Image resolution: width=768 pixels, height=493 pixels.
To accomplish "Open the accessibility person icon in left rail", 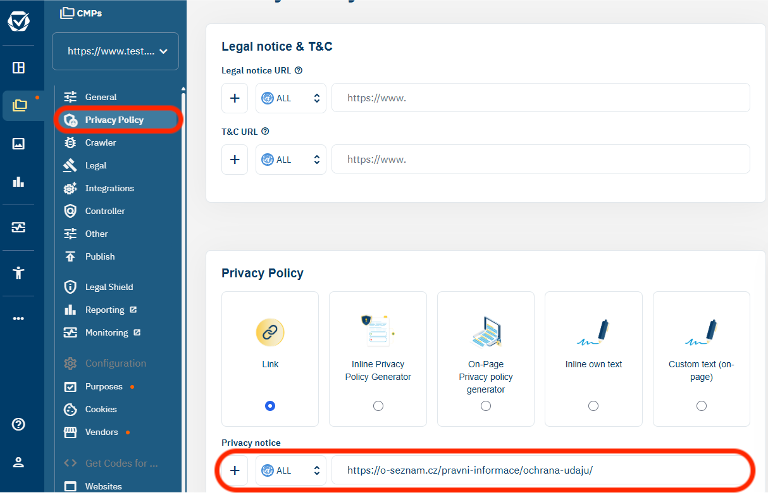I will click(18, 273).
